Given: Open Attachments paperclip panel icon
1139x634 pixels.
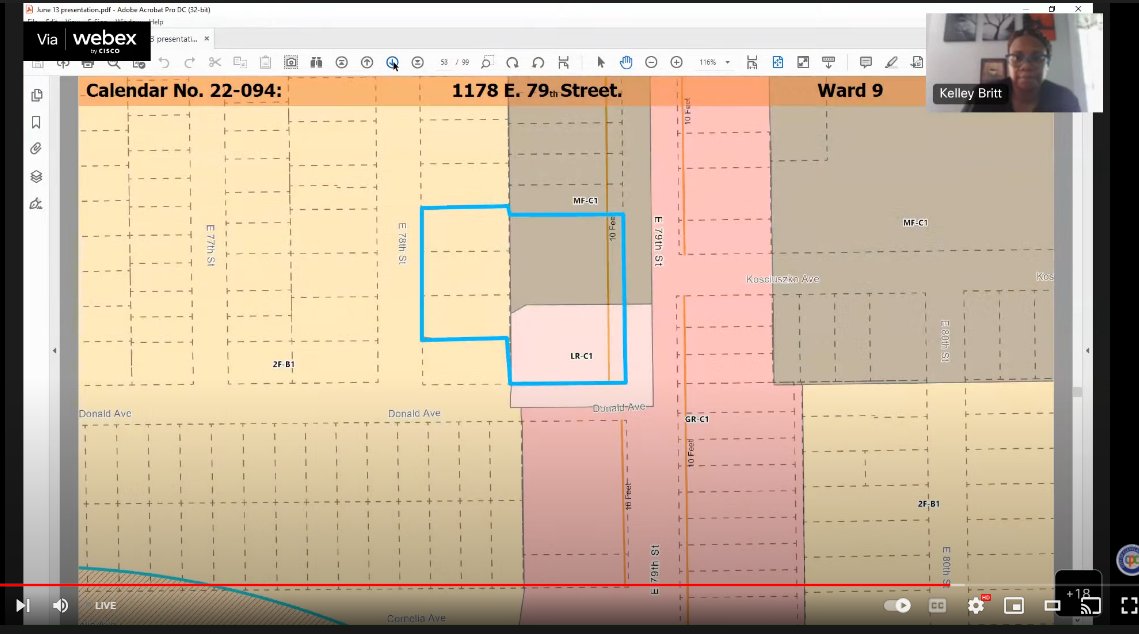Looking at the screenshot, I should tap(36, 149).
